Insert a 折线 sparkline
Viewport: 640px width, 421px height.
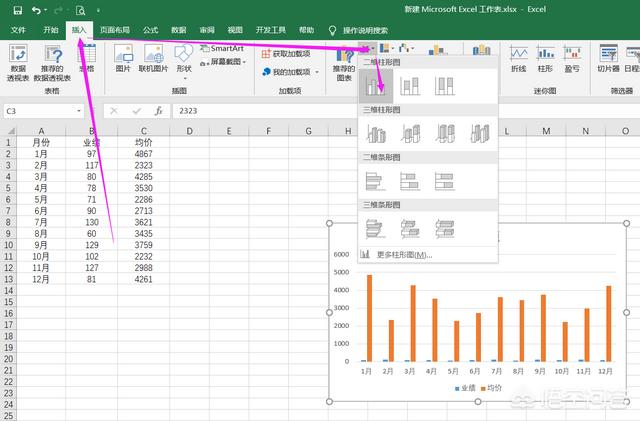(x=519, y=58)
